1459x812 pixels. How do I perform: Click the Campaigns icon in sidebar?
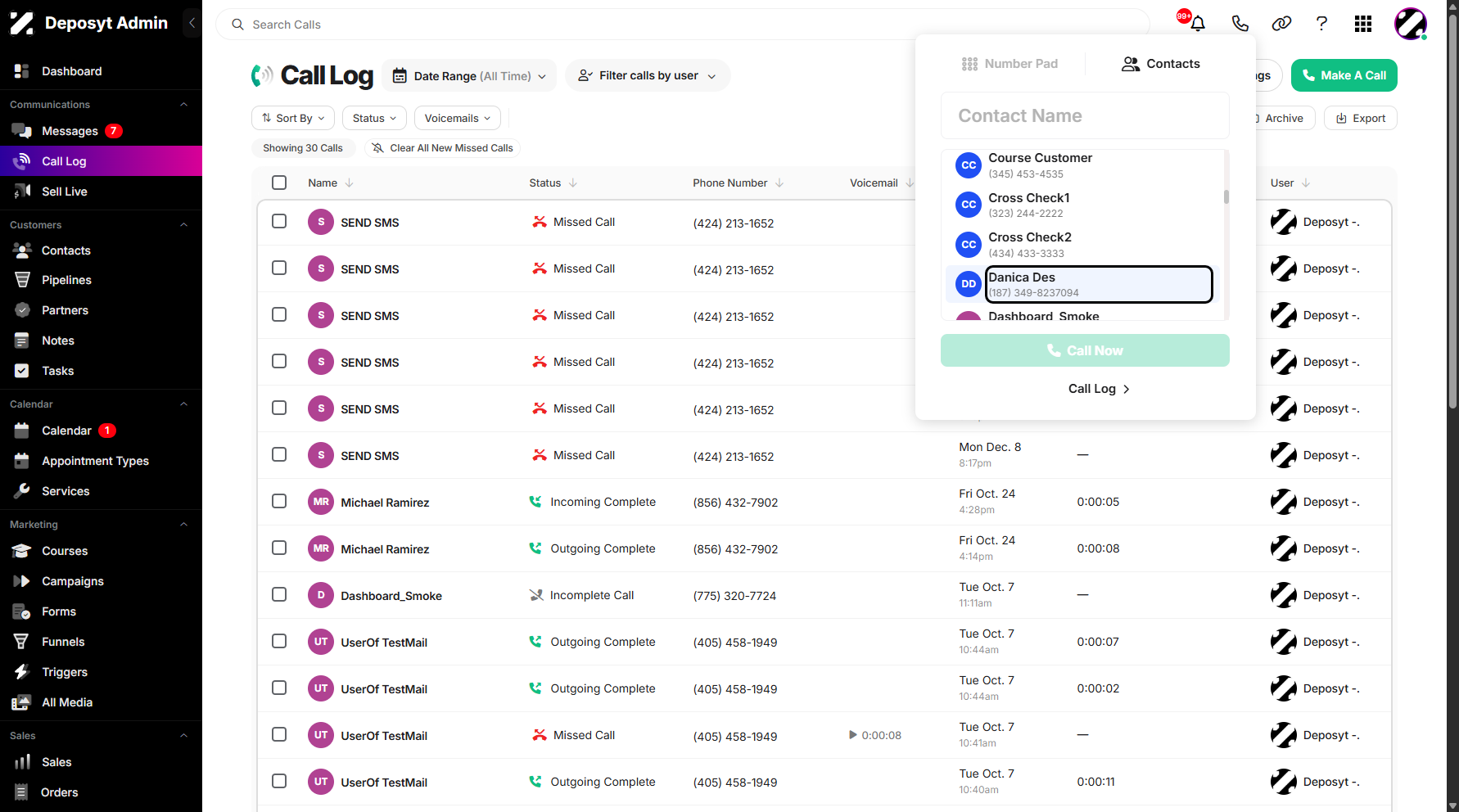22,581
